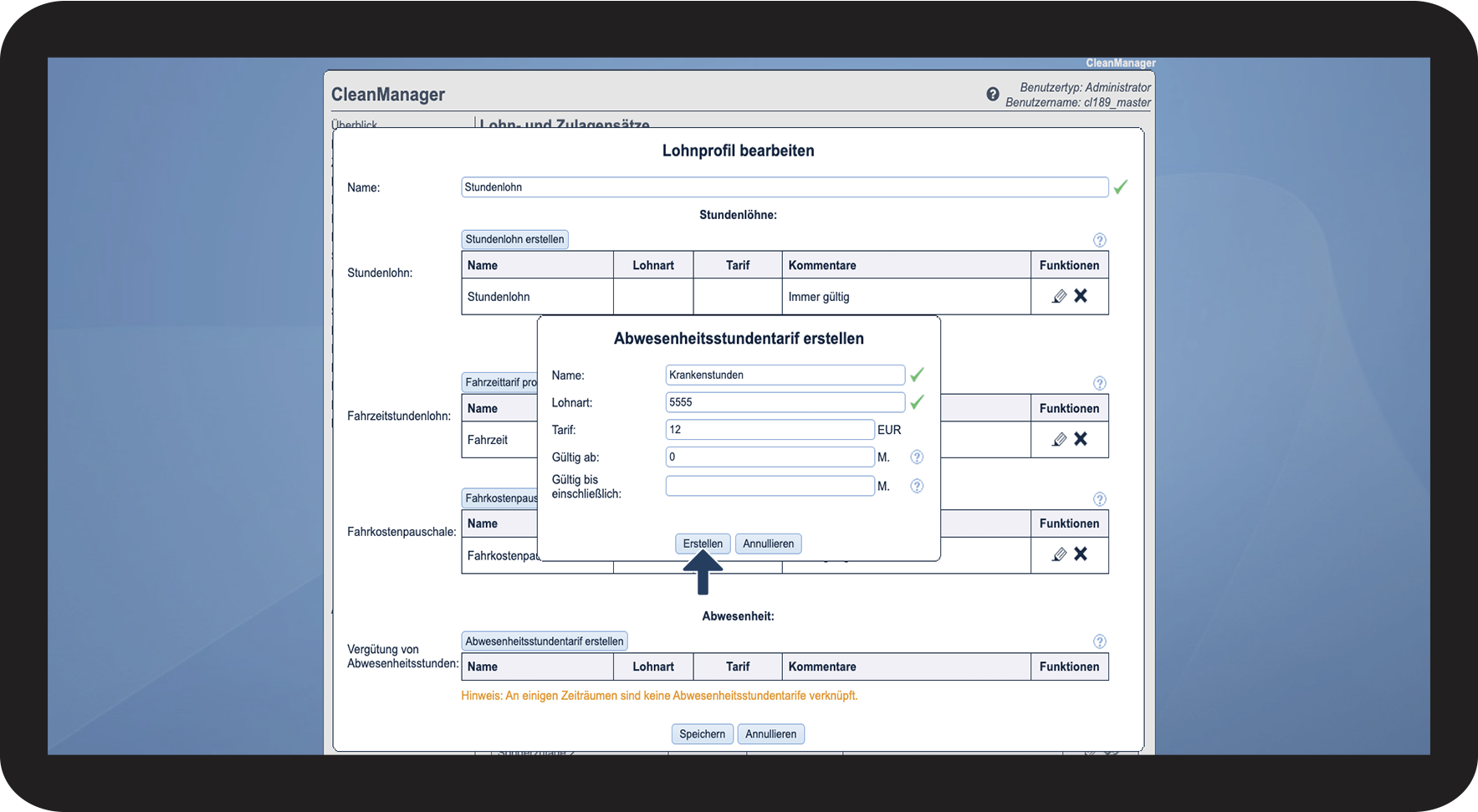Viewport: 1478px width, 812px height.
Task: Focus the Tarif input field containing 12
Action: (770, 430)
